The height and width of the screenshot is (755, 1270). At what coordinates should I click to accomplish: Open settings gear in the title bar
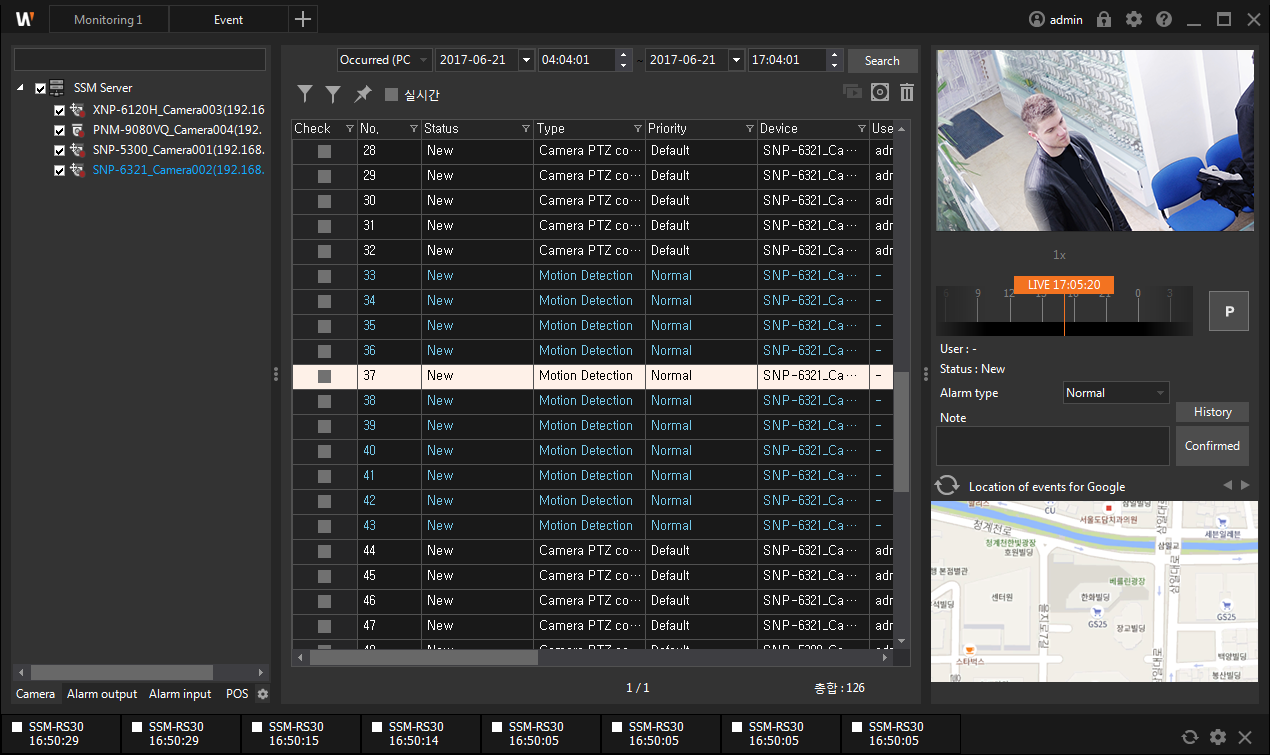tap(1133, 19)
